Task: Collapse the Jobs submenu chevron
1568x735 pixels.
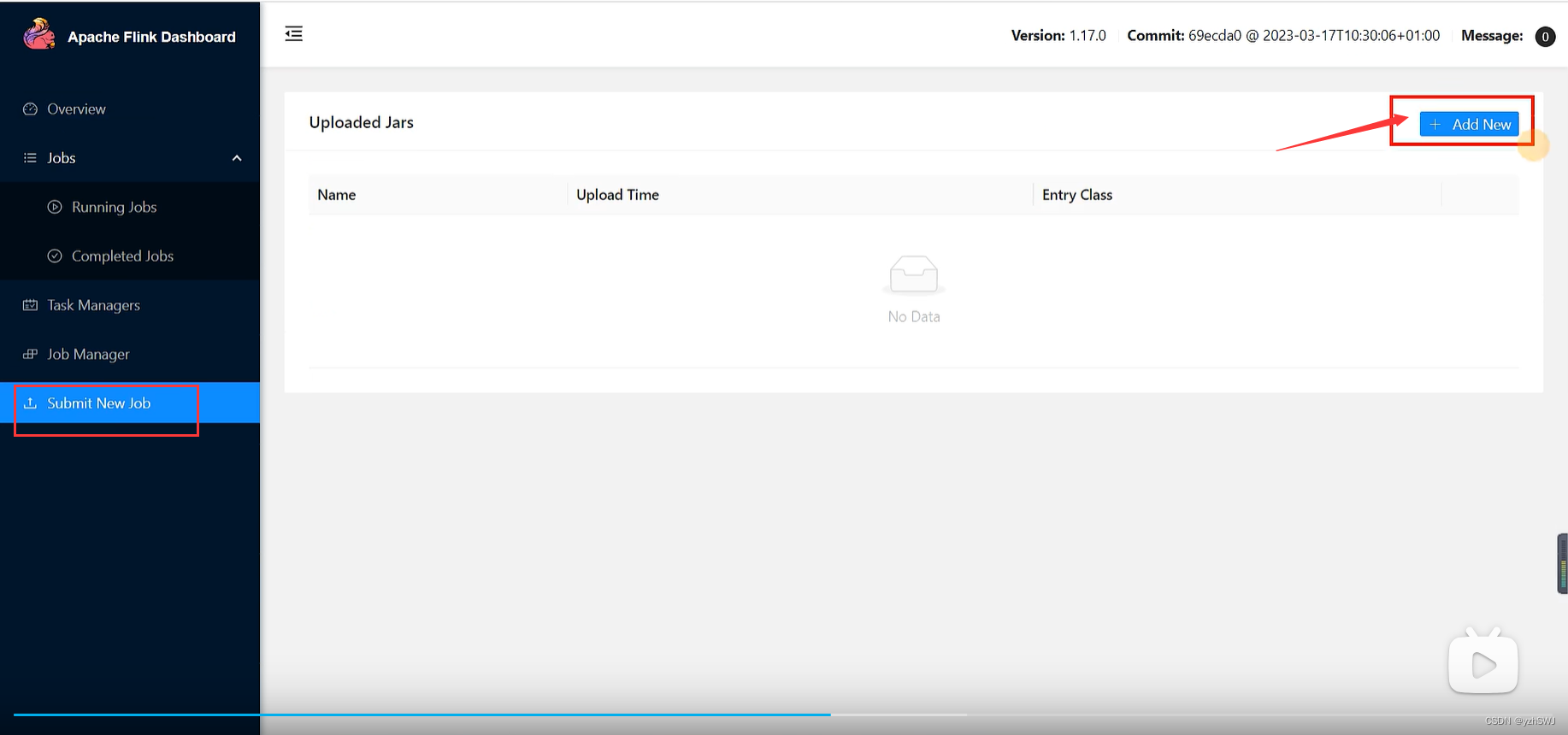Action: (237, 158)
